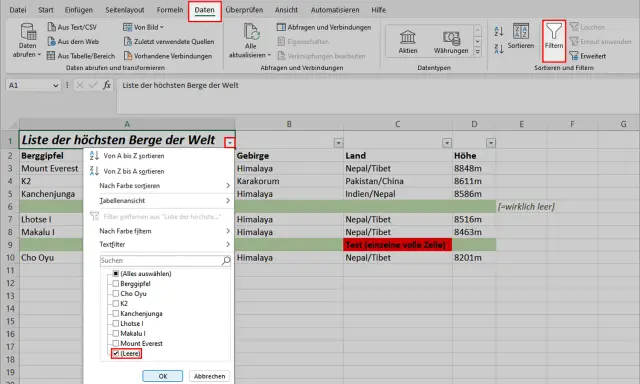Select row 6 header
Viewport: 640px width, 384px height.
pos(10,206)
